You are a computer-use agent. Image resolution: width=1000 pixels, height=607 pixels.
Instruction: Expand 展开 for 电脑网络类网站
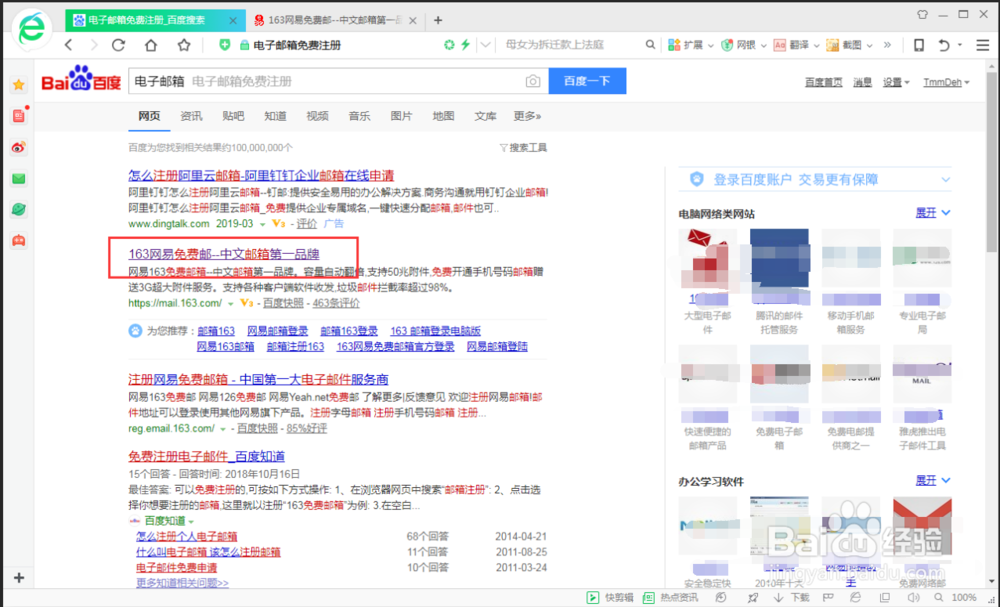click(932, 212)
